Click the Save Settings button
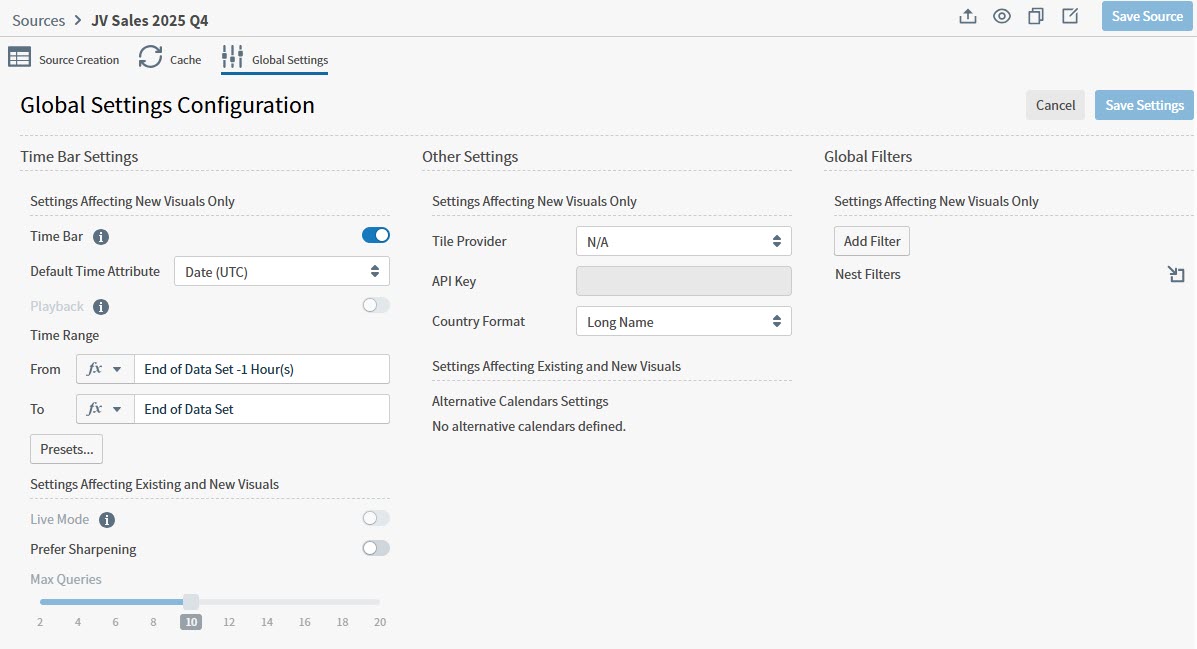Viewport: 1197px width, 649px height. tap(1143, 104)
